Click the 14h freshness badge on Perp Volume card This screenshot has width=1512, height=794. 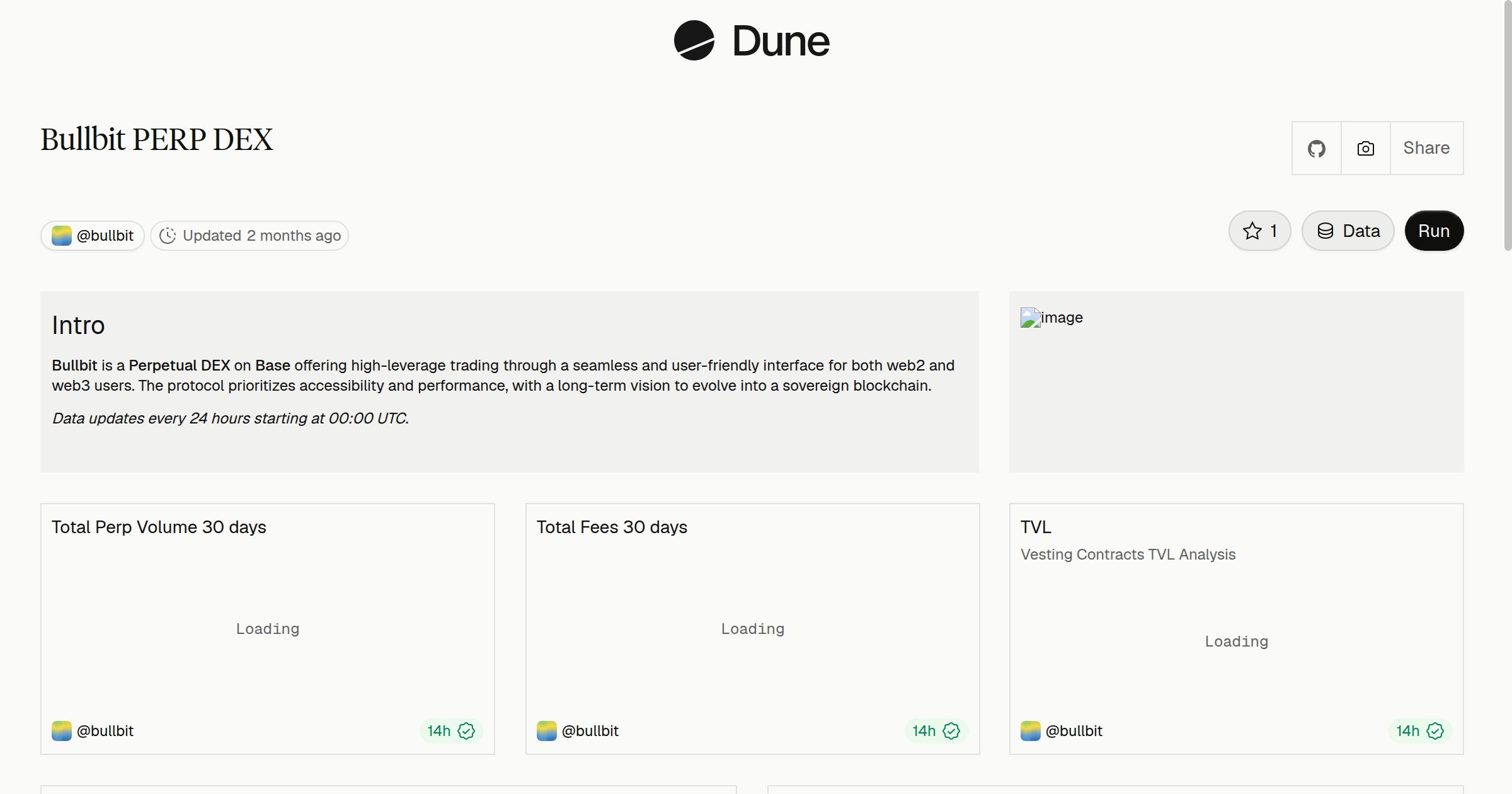tap(451, 731)
